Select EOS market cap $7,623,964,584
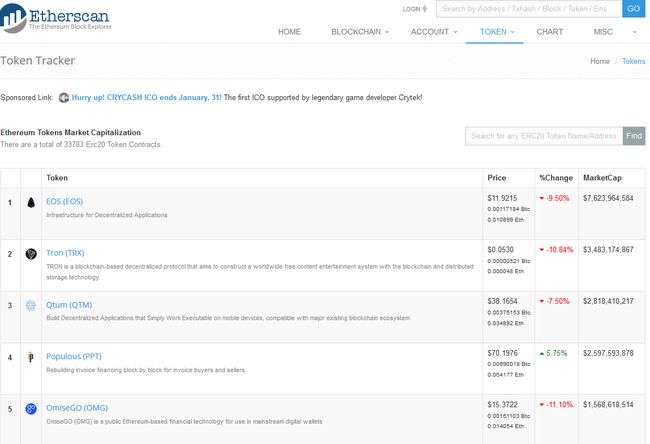This screenshot has height=444, width=650. tap(608, 198)
